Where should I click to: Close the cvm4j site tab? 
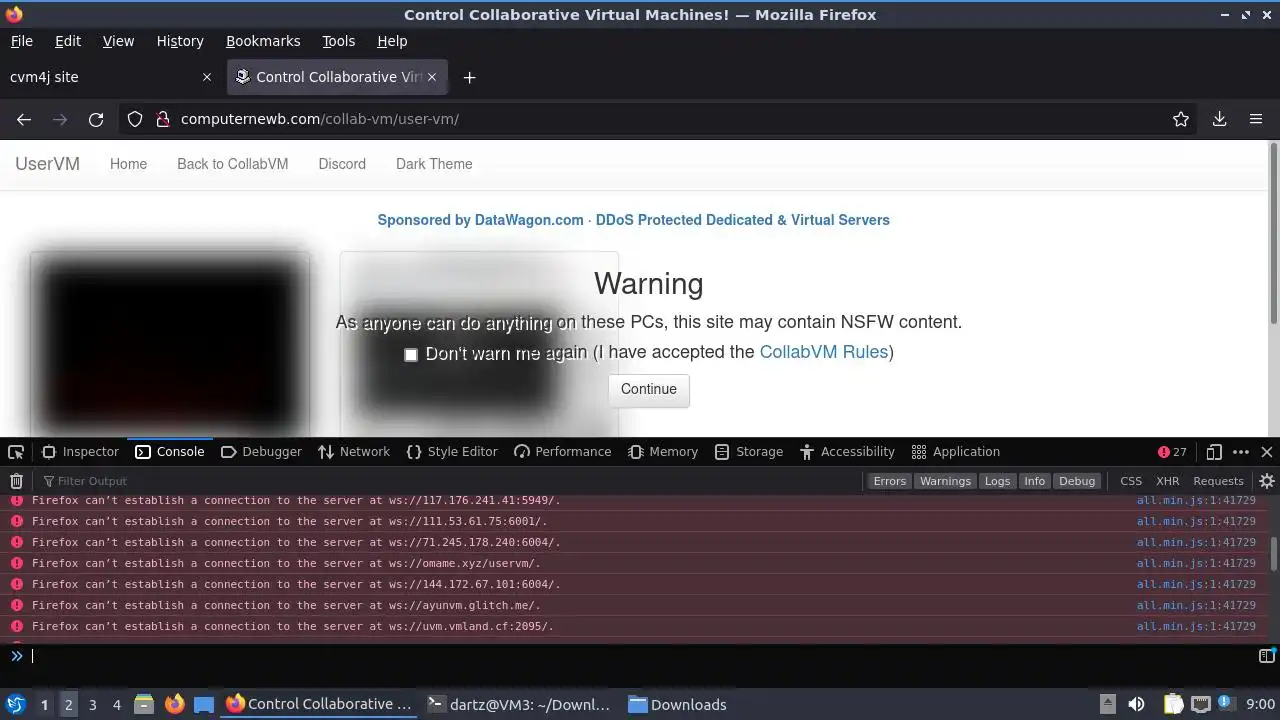pyautogui.click(x=207, y=77)
